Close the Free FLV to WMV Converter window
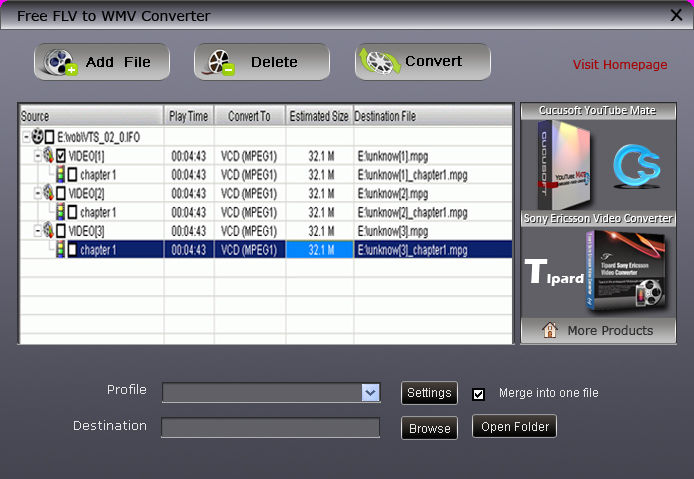Image resolution: width=694 pixels, height=479 pixels. pos(675,14)
